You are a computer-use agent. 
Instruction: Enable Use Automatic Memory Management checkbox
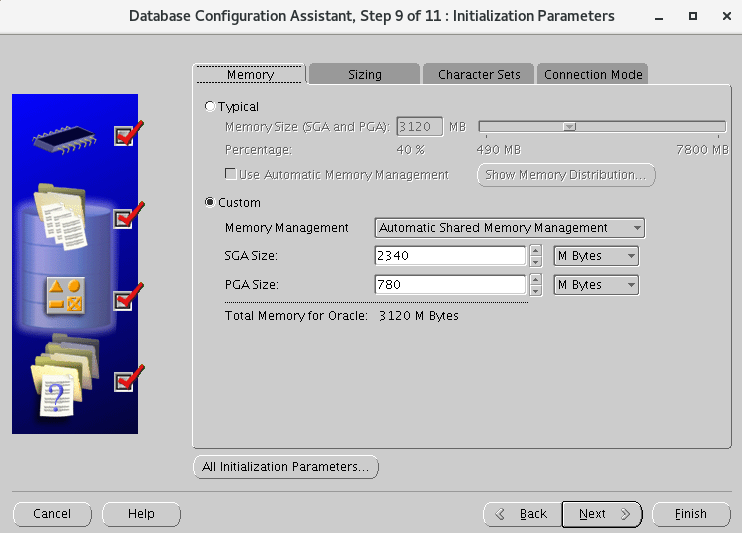tap(231, 175)
